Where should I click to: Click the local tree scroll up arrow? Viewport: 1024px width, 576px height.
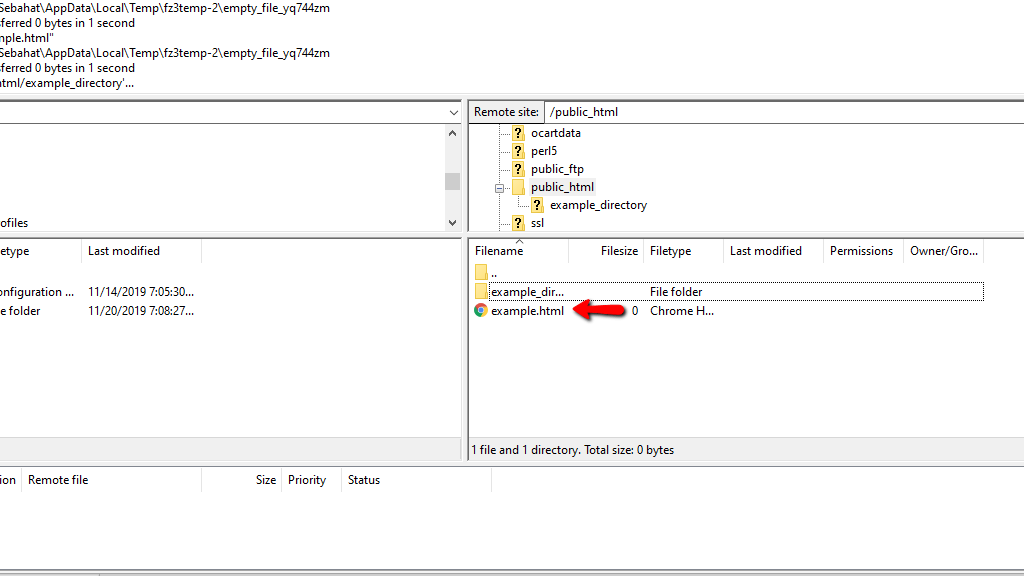pyautogui.click(x=453, y=133)
